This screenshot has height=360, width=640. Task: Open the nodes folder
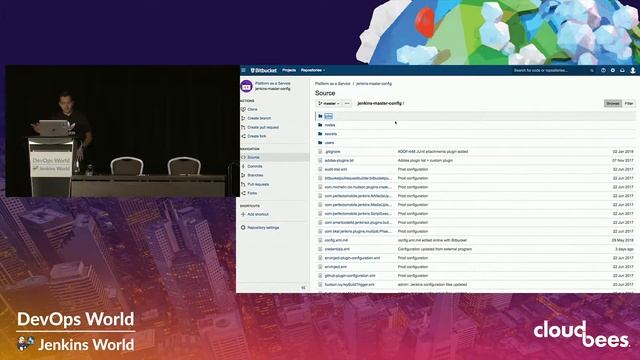(330, 125)
